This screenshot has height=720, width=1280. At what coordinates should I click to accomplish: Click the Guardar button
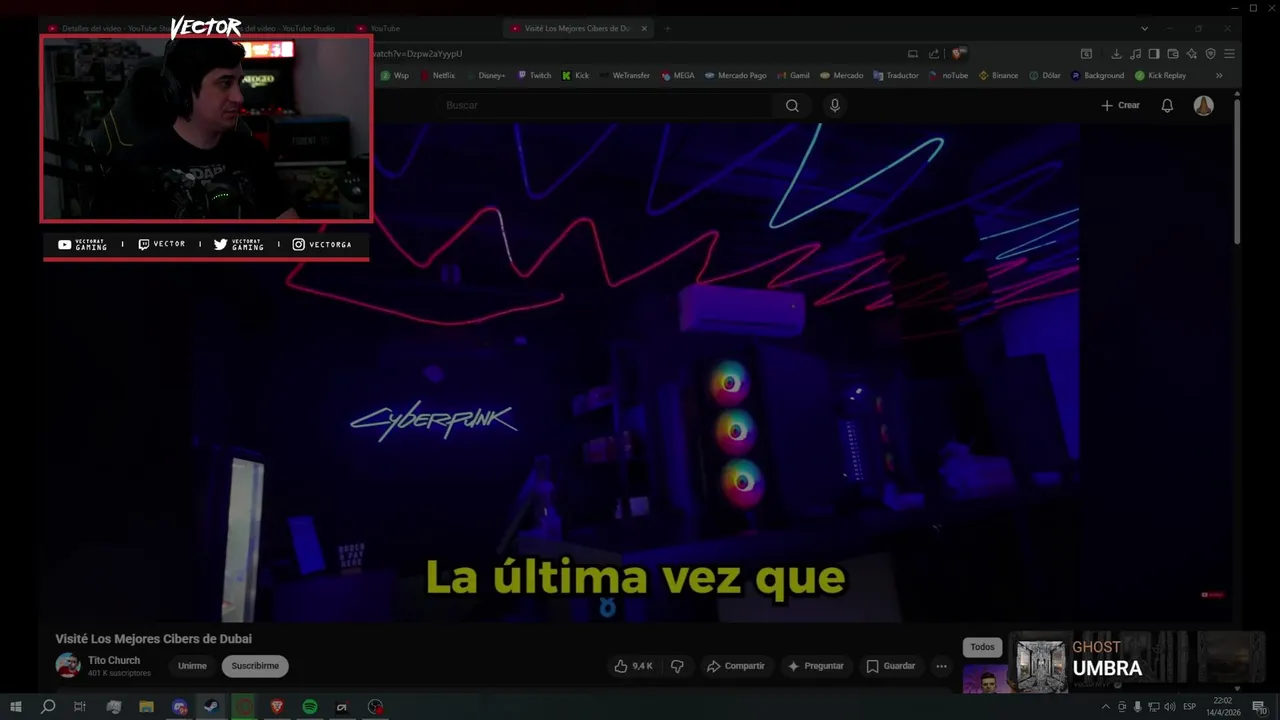tap(890, 666)
